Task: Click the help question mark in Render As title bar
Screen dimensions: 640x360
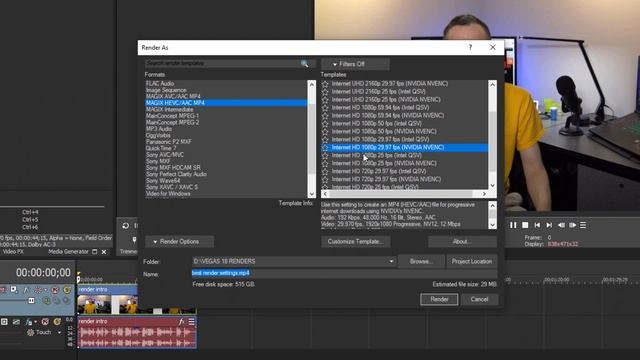Action: pyautogui.click(x=470, y=47)
